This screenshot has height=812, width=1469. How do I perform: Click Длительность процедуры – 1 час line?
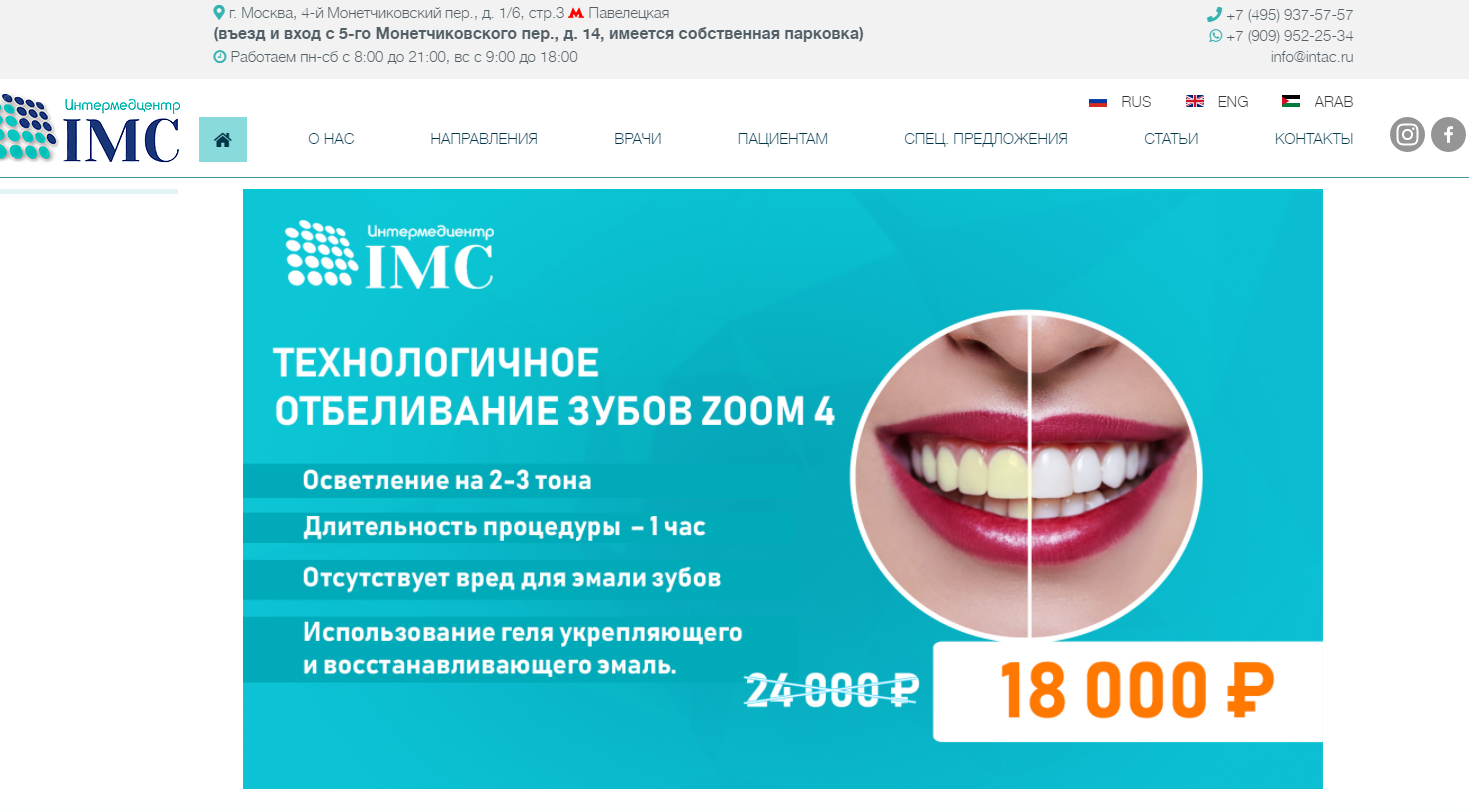[504, 527]
